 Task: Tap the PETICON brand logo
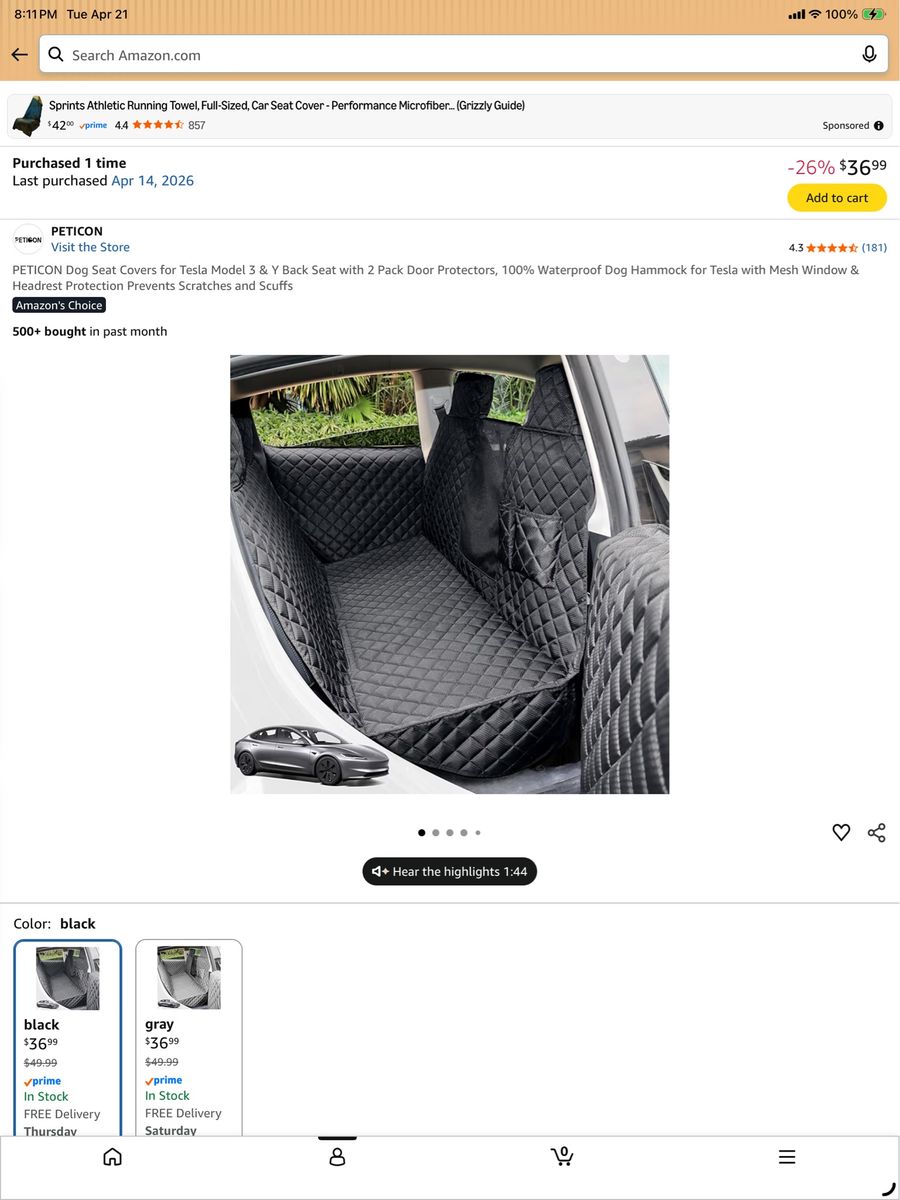[28, 239]
